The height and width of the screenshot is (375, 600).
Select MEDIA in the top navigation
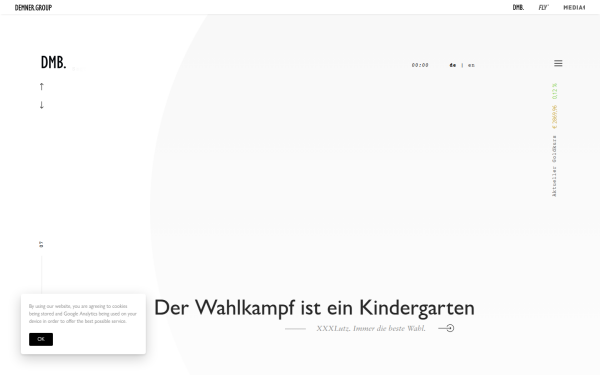574,7
